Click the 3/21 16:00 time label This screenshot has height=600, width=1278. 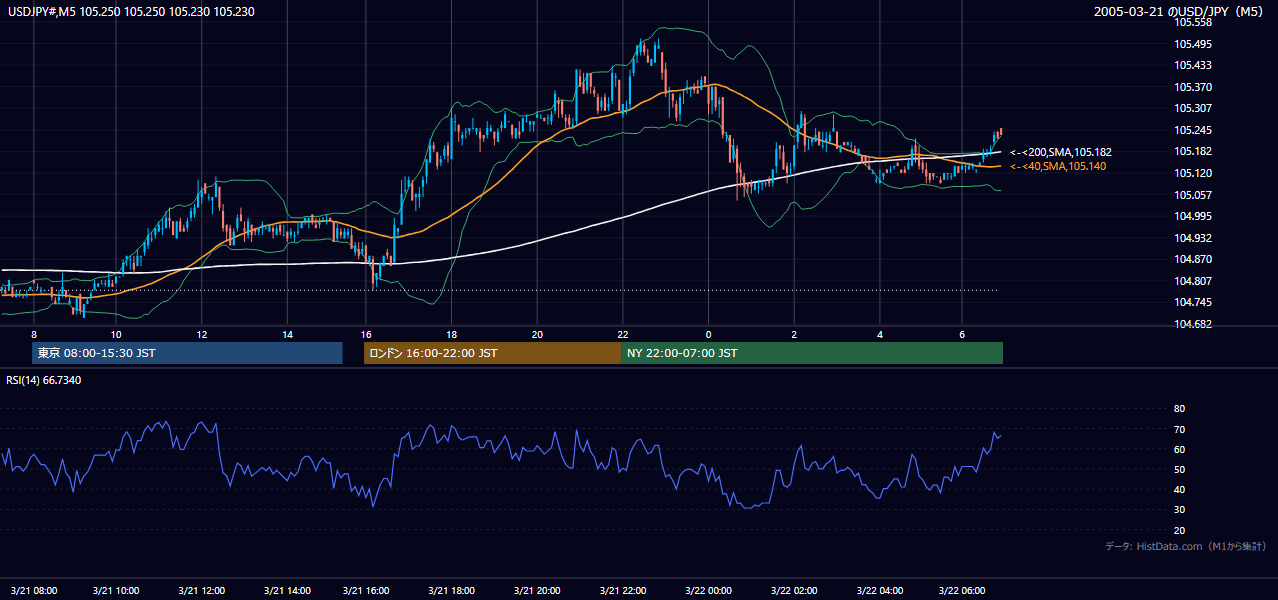point(365,590)
